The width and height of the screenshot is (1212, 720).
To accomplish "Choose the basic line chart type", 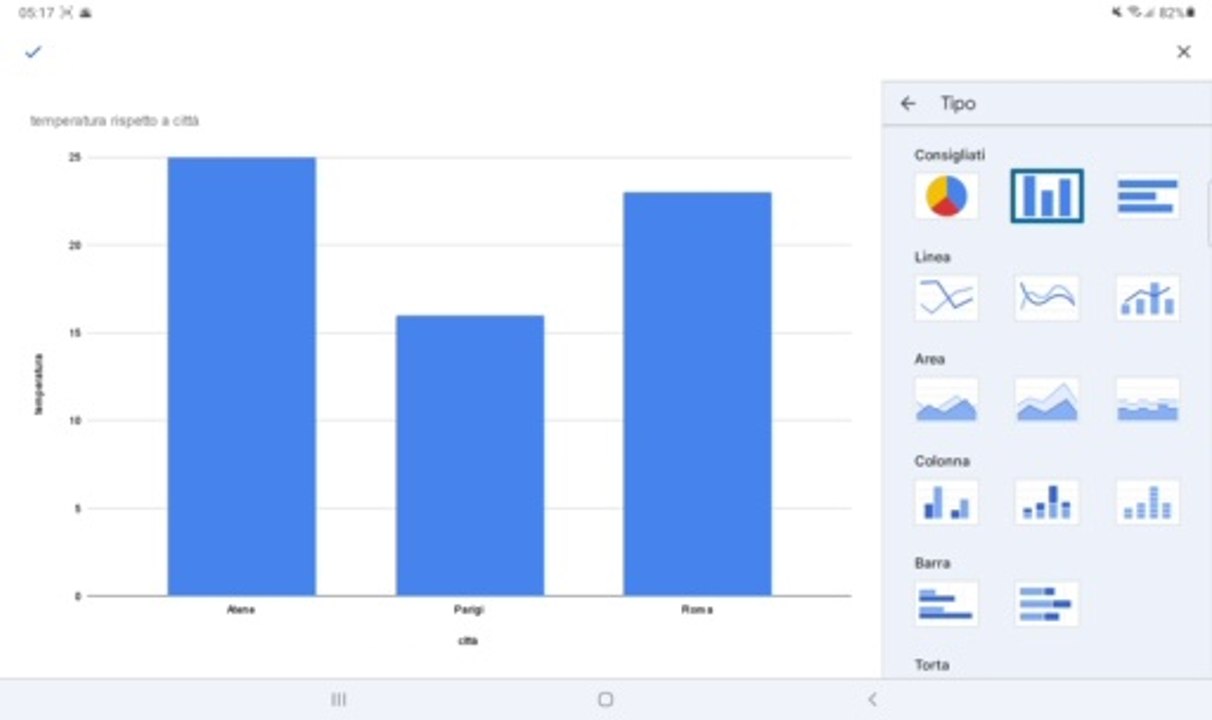I will point(946,298).
